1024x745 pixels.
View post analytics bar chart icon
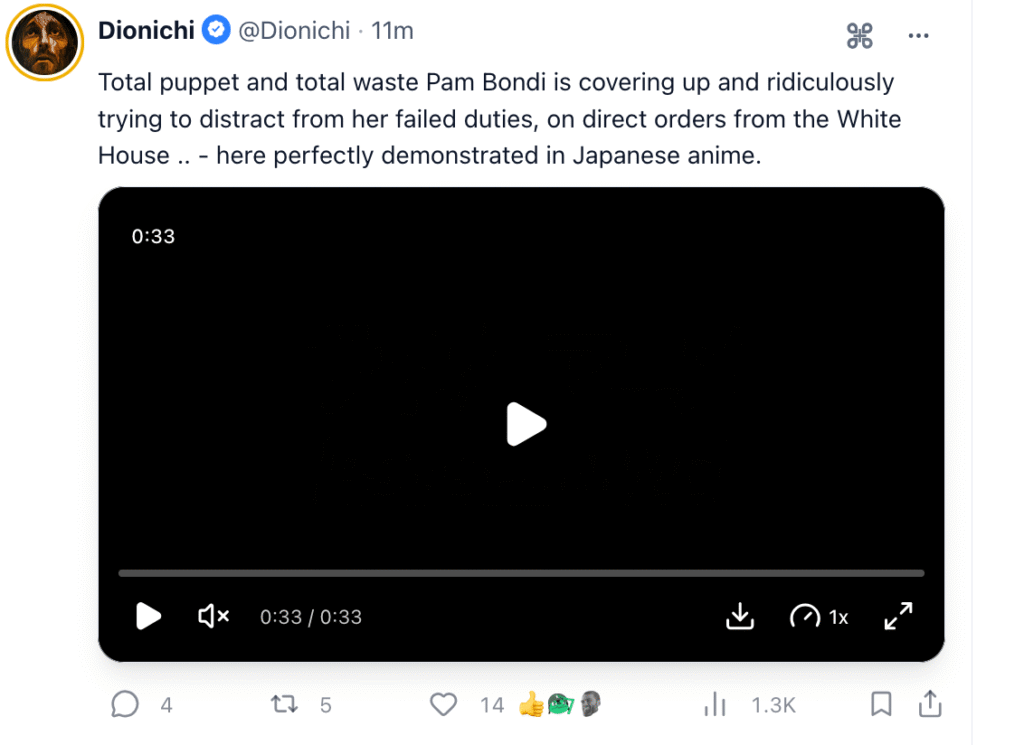[715, 705]
